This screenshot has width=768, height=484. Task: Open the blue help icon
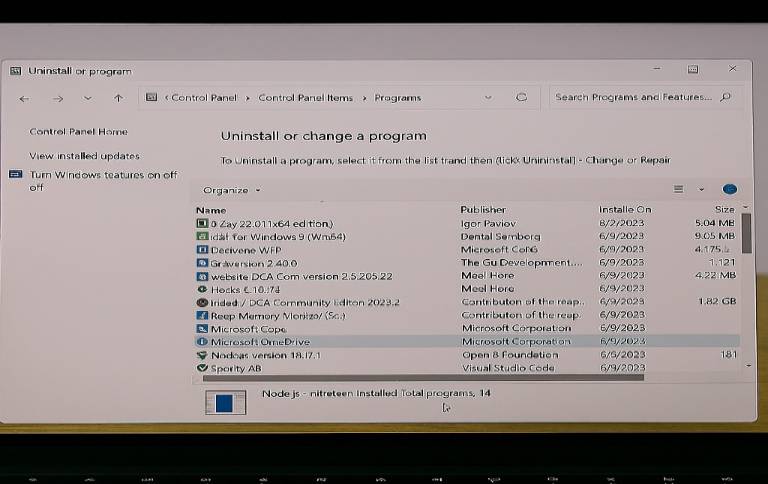(x=729, y=189)
